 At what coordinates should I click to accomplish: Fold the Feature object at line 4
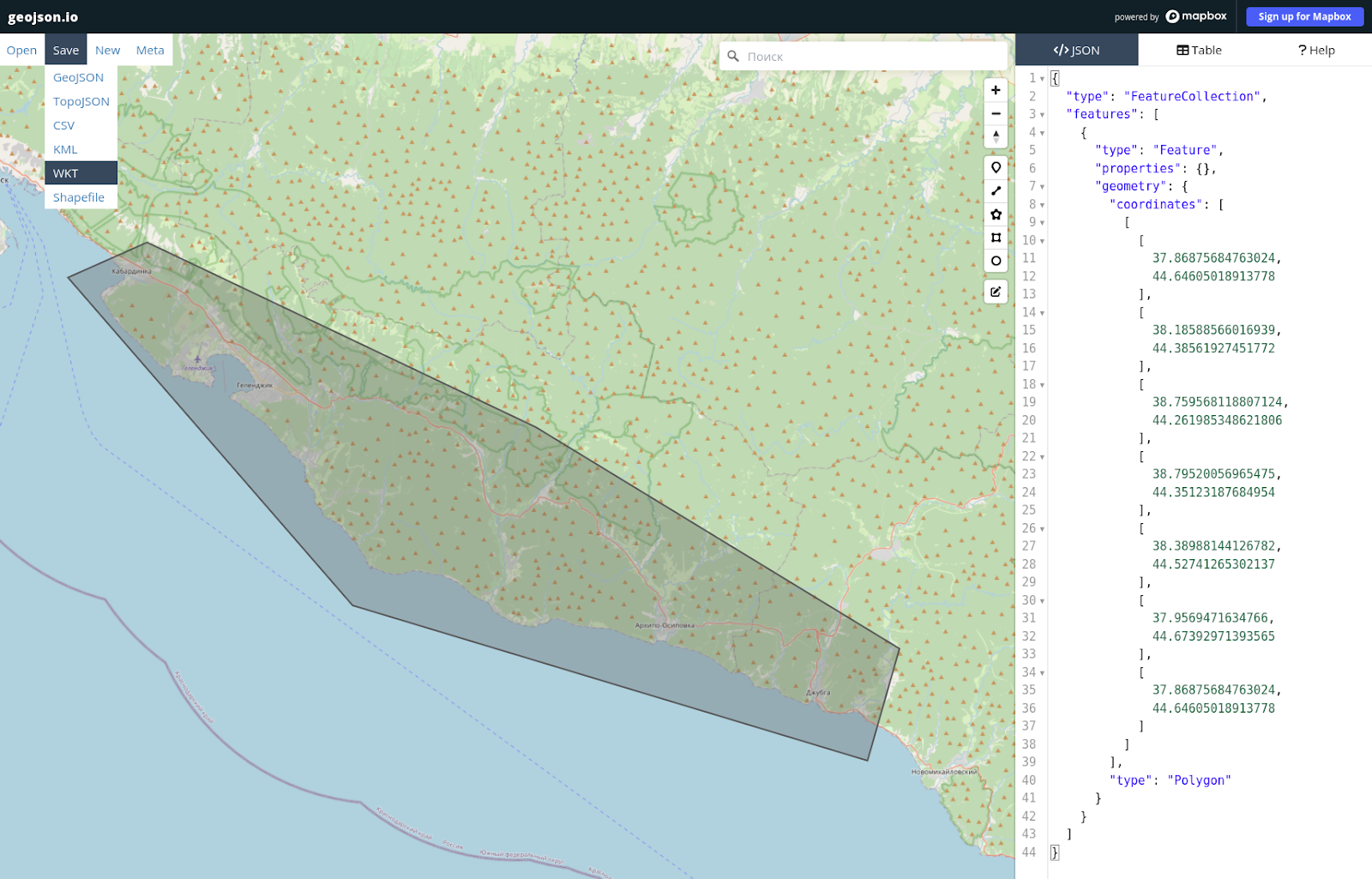pyautogui.click(x=1042, y=133)
